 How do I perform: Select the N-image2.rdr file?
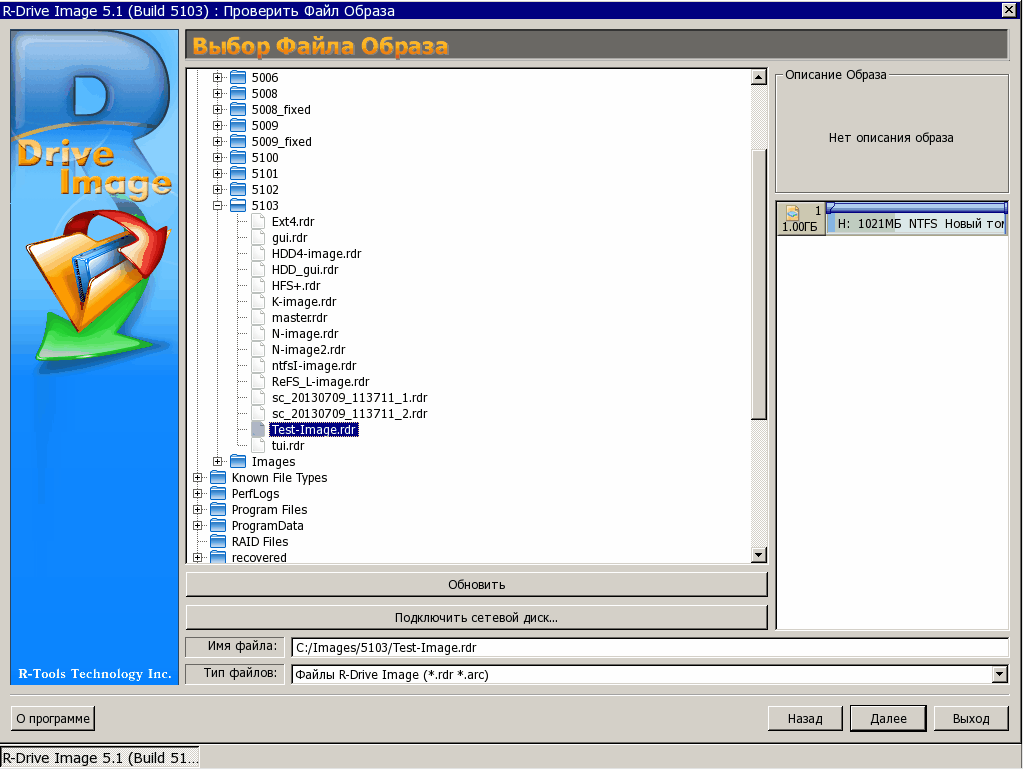click(x=309, y=350)
